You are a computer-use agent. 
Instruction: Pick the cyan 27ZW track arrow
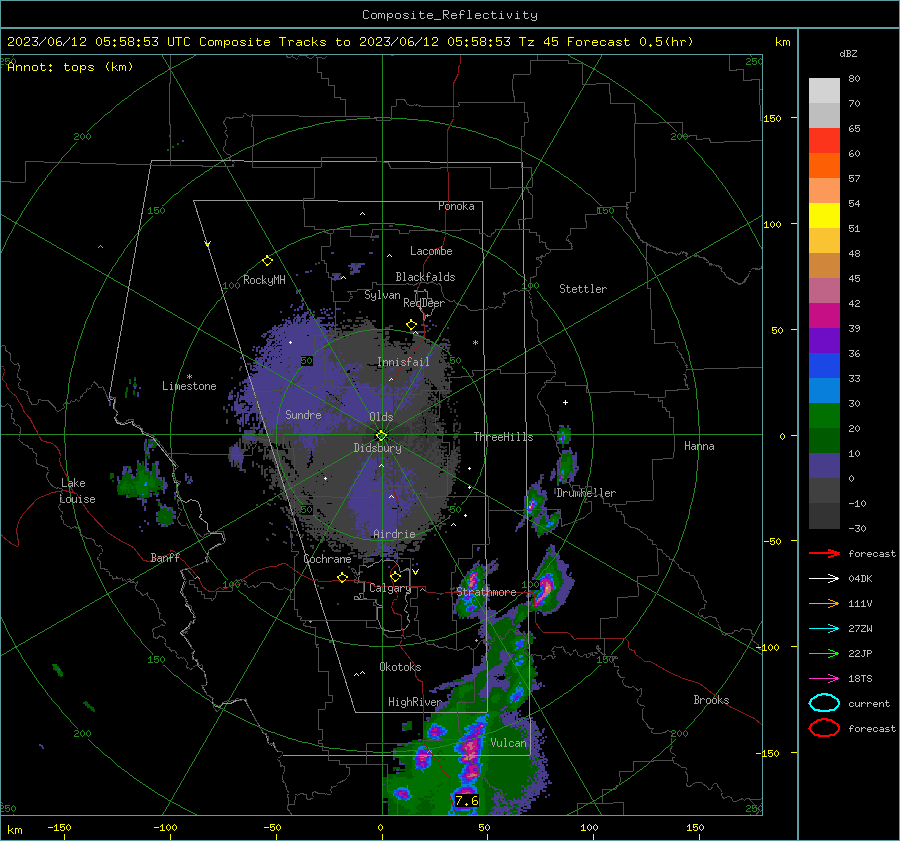pyautogui.click(x=824, y=629)
